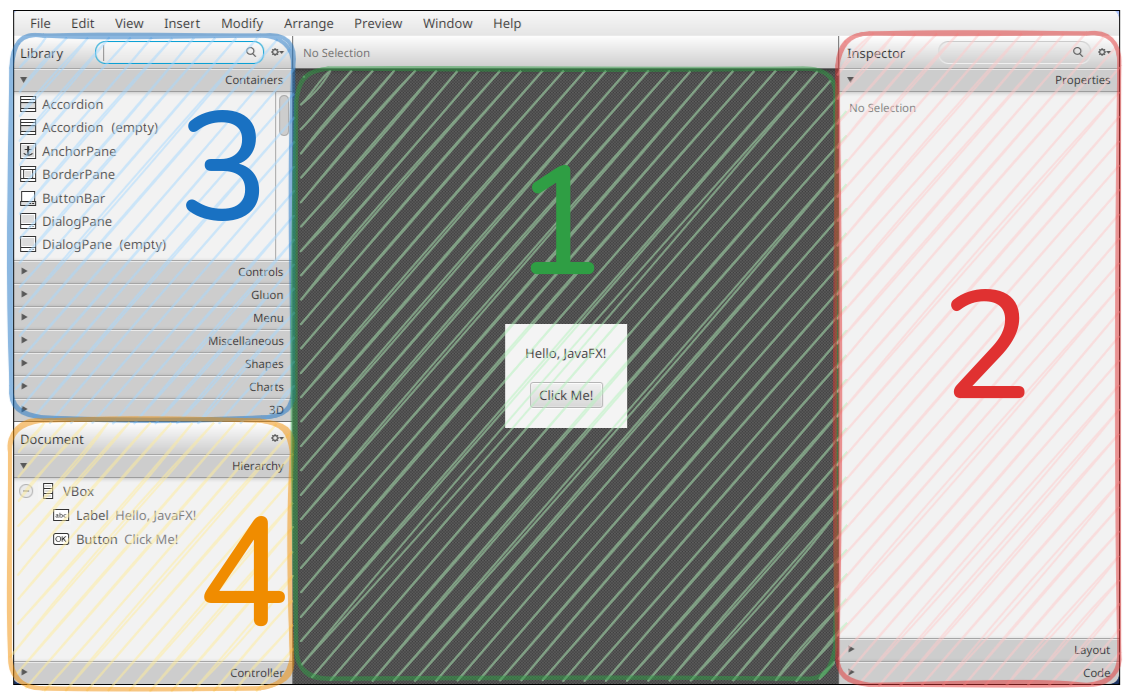Expand the Shapes library section
The height and width of the screenshot is (698, 1130).
click(150, 364)
